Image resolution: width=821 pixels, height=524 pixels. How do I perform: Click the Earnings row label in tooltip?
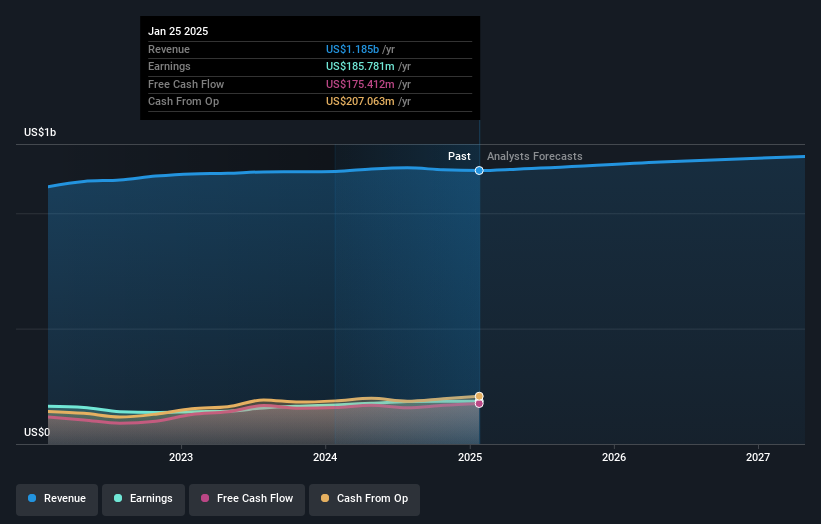tap(169, 66)
